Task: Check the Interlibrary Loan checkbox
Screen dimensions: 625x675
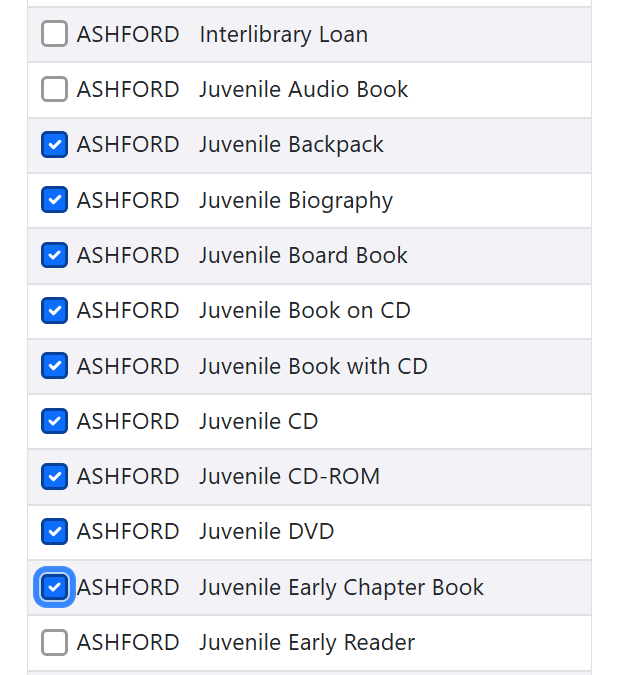Action: 54,34
